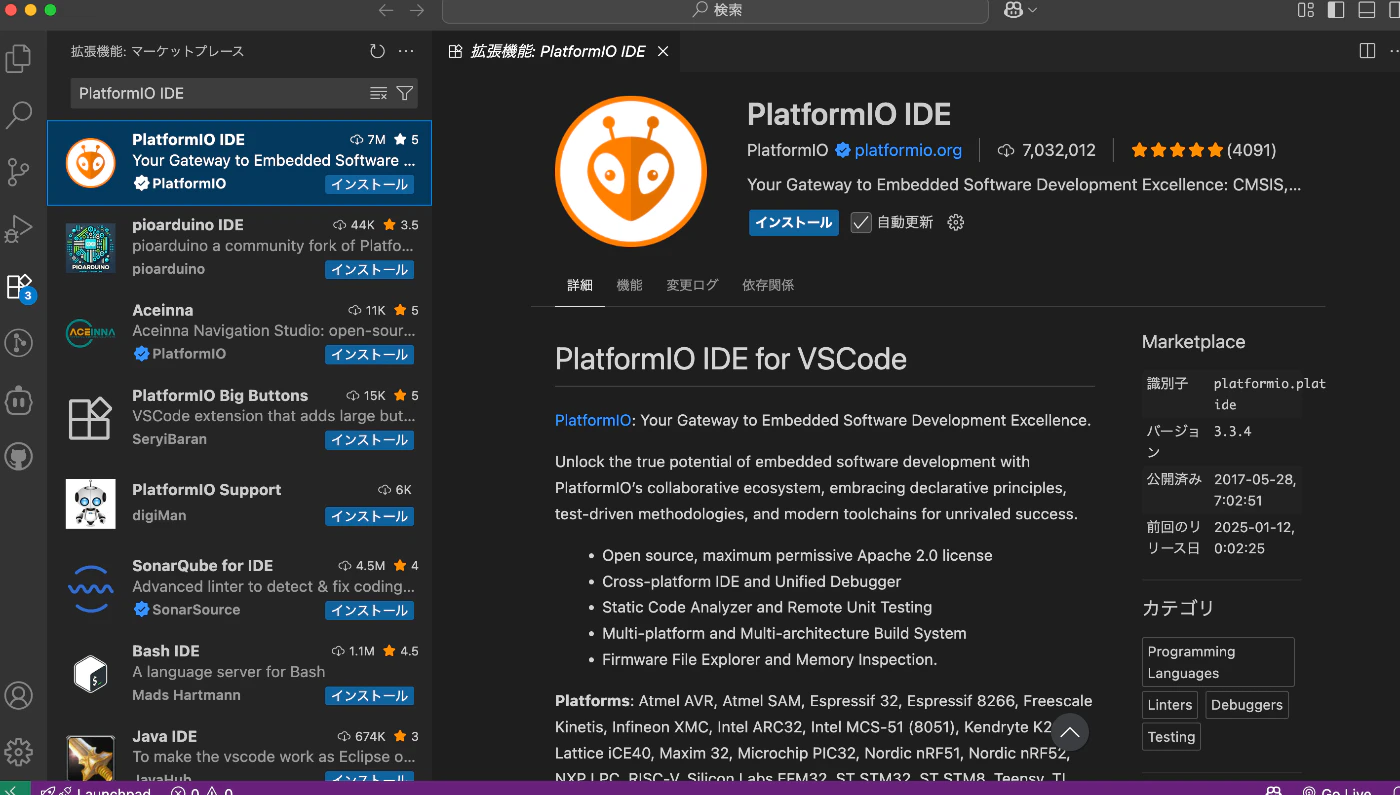1400x795 pixels.
Task: Open the customize layout icon
Action: tap(1306, 10)
